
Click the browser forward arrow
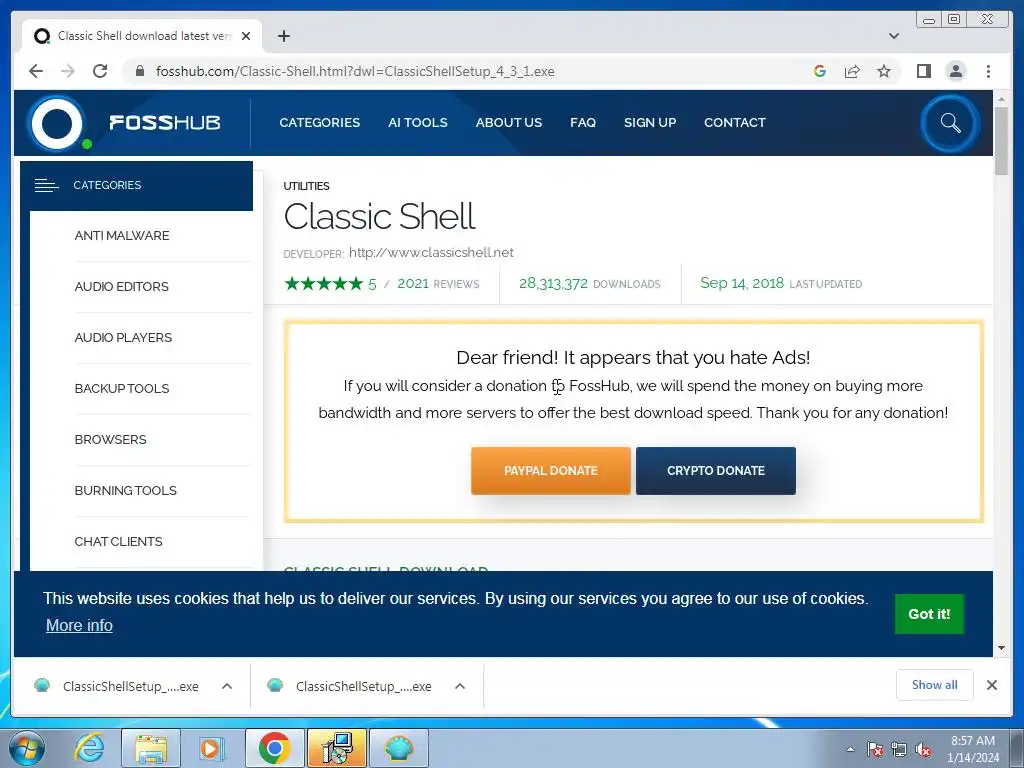68,71
